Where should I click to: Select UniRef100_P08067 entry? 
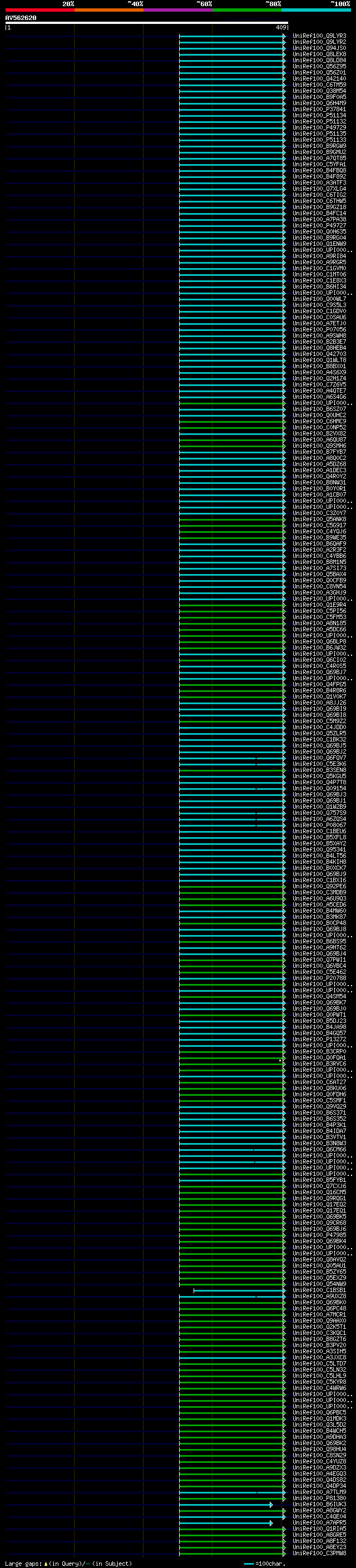(319, 825)
